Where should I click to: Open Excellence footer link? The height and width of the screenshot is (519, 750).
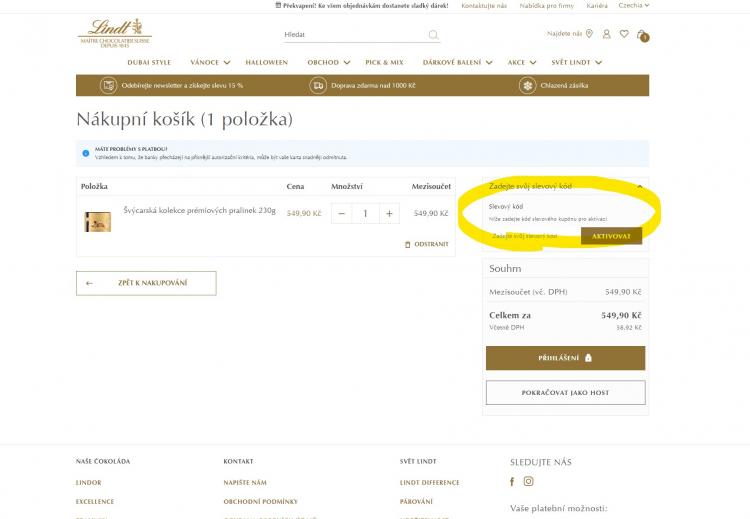pyautogui.click(x=95, y=502)
